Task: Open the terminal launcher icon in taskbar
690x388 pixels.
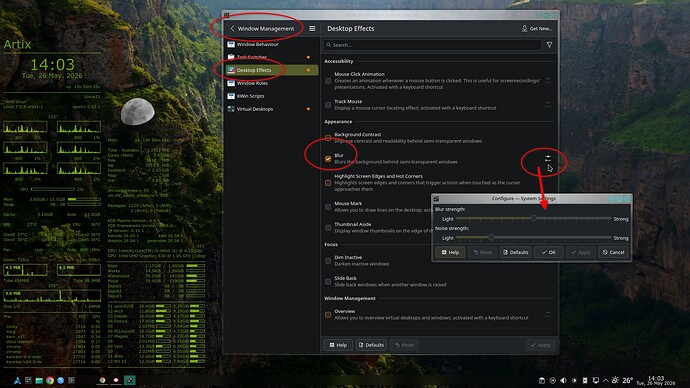Action: (71, 381)
